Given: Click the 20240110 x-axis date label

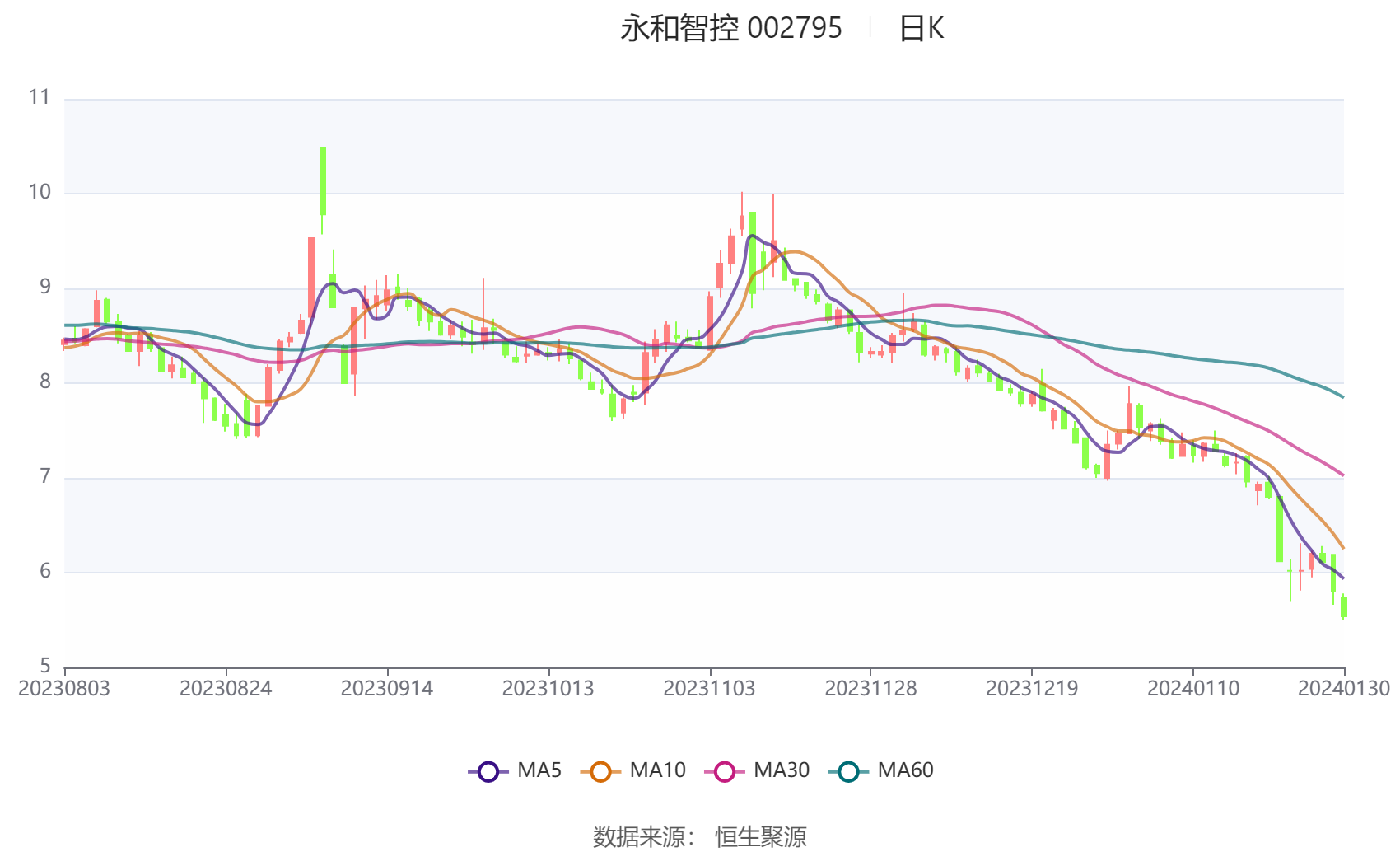Looking at the screenshot, I should click(x=1193, y=689).
